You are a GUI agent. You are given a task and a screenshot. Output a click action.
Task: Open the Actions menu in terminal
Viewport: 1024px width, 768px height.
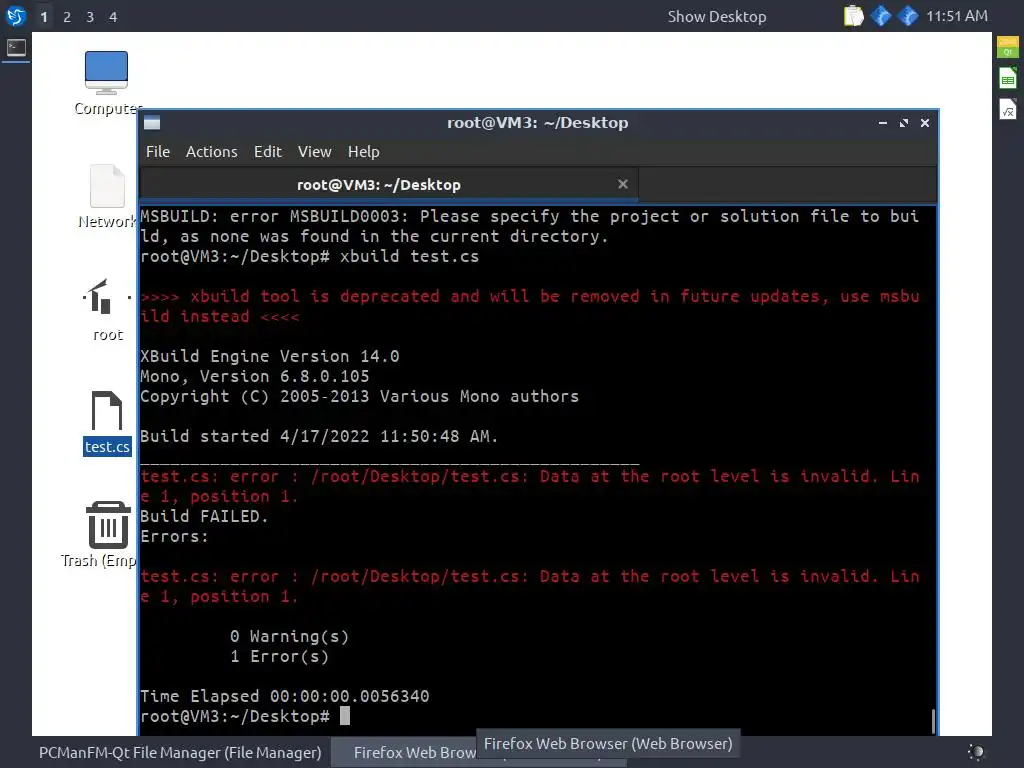pyautogui.click(x=212, y=152)
